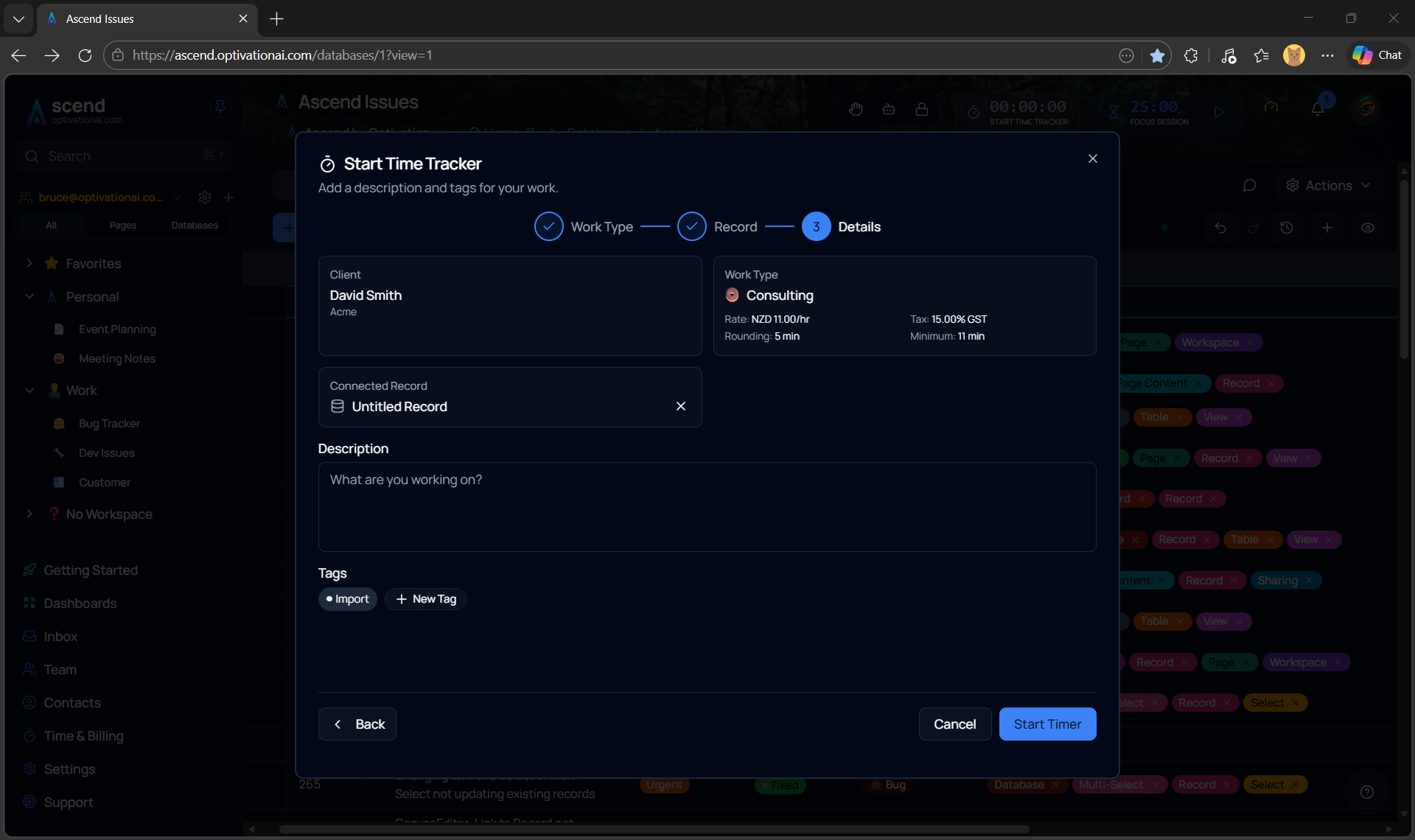Viewport: 1415px width, 840px height.
Task: Click the Description text field
Action: point(707,507)
